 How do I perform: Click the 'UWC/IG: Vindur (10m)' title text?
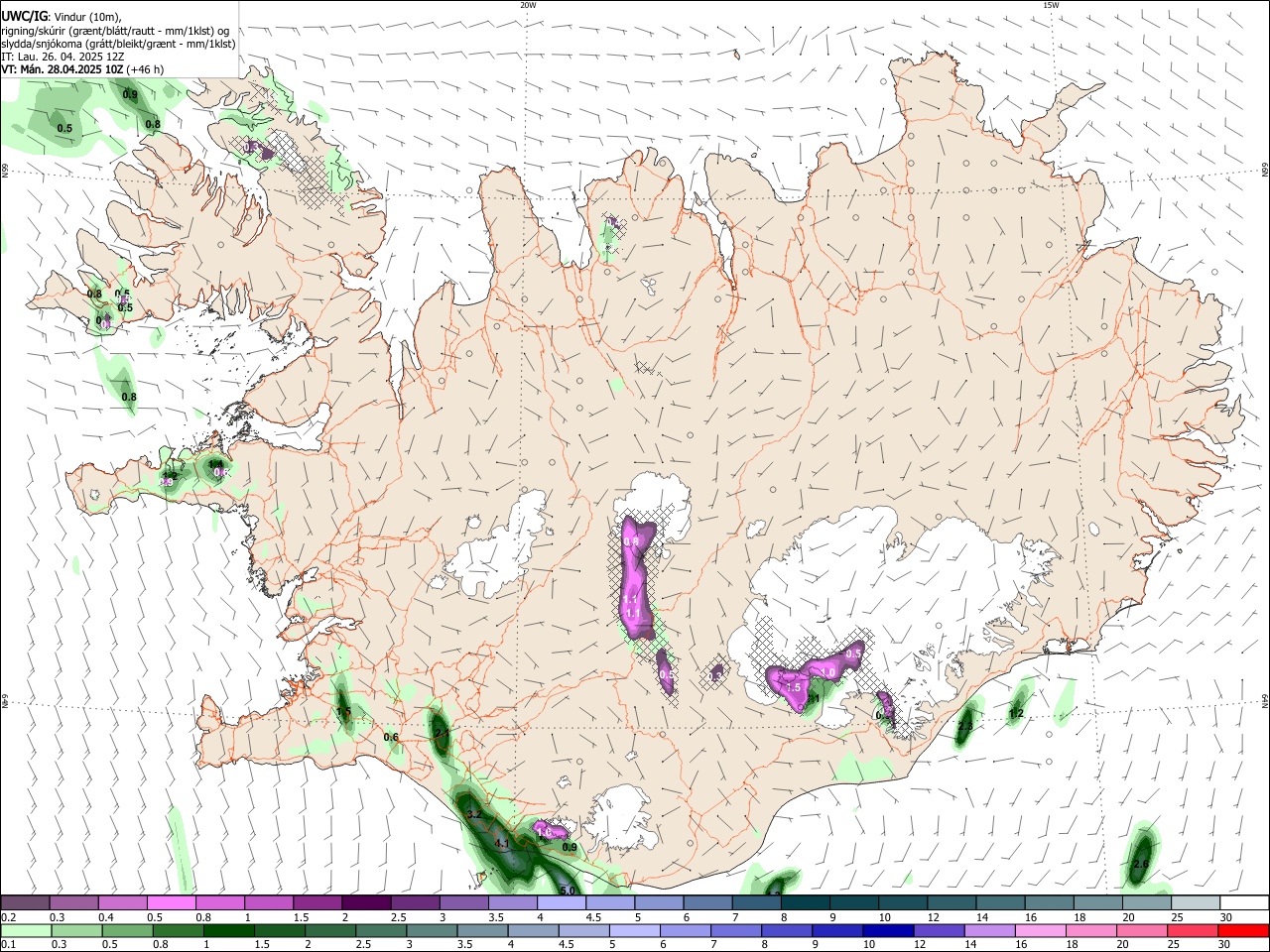point(62,17)
